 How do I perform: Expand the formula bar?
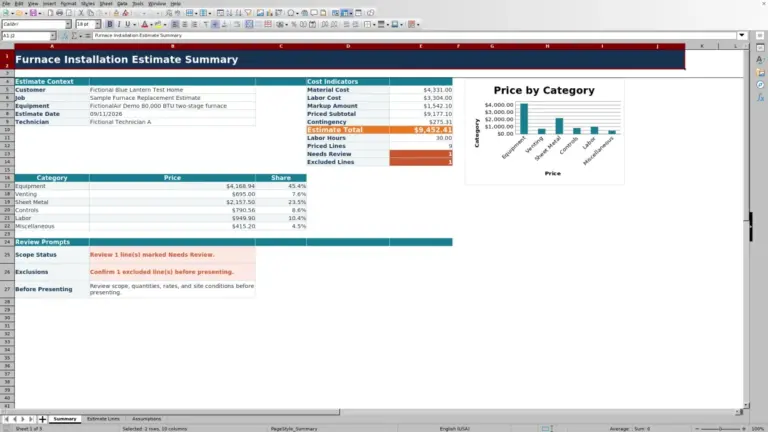[x=742, y=35]
